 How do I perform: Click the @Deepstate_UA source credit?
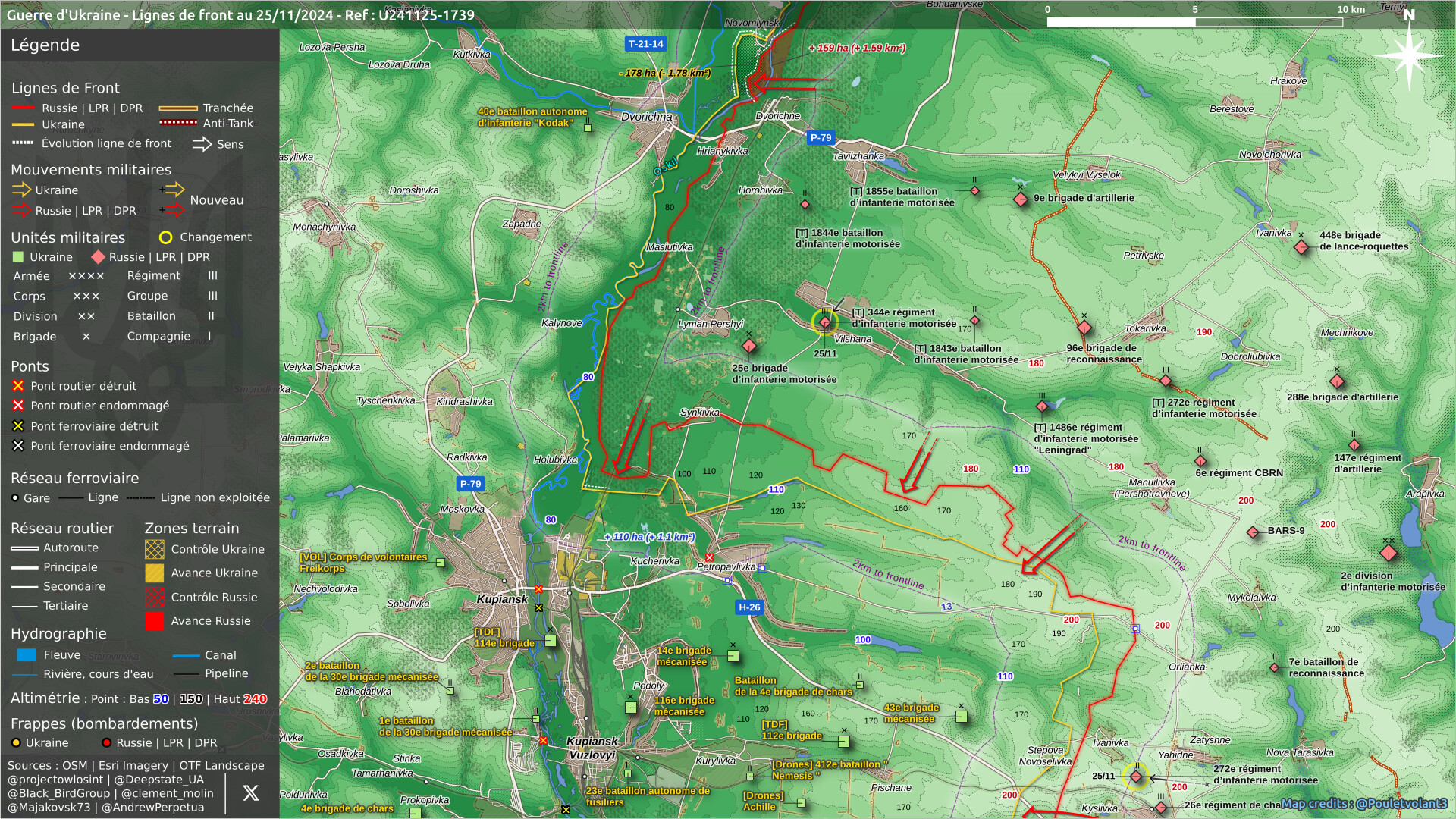pyautogui.click(x=159, y=780)
